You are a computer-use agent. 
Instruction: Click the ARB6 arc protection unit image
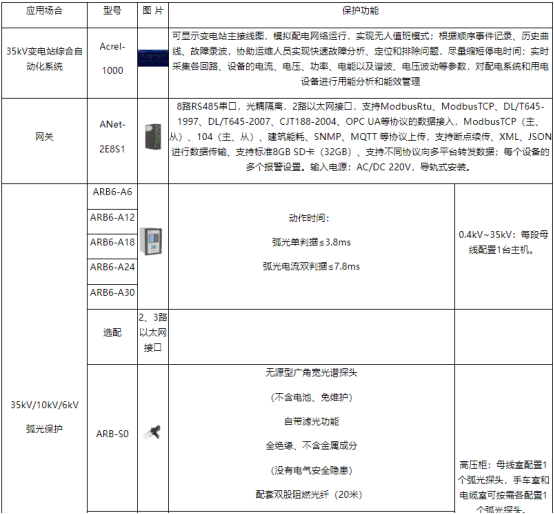click(x=151, y=241)
